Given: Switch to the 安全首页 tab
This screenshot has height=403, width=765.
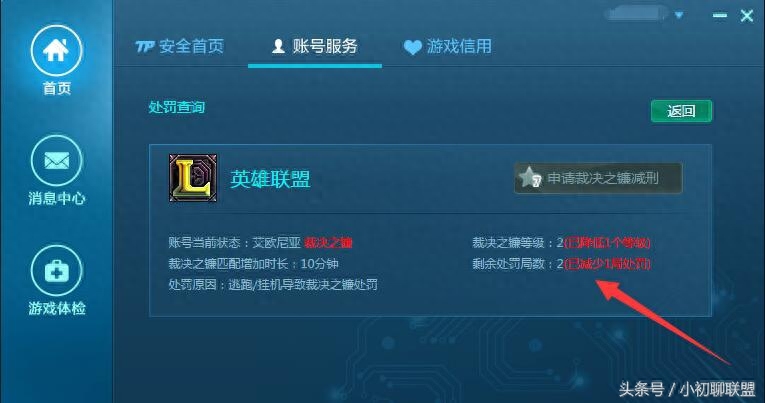Looking at the screenshot, I should coord(180,47).
